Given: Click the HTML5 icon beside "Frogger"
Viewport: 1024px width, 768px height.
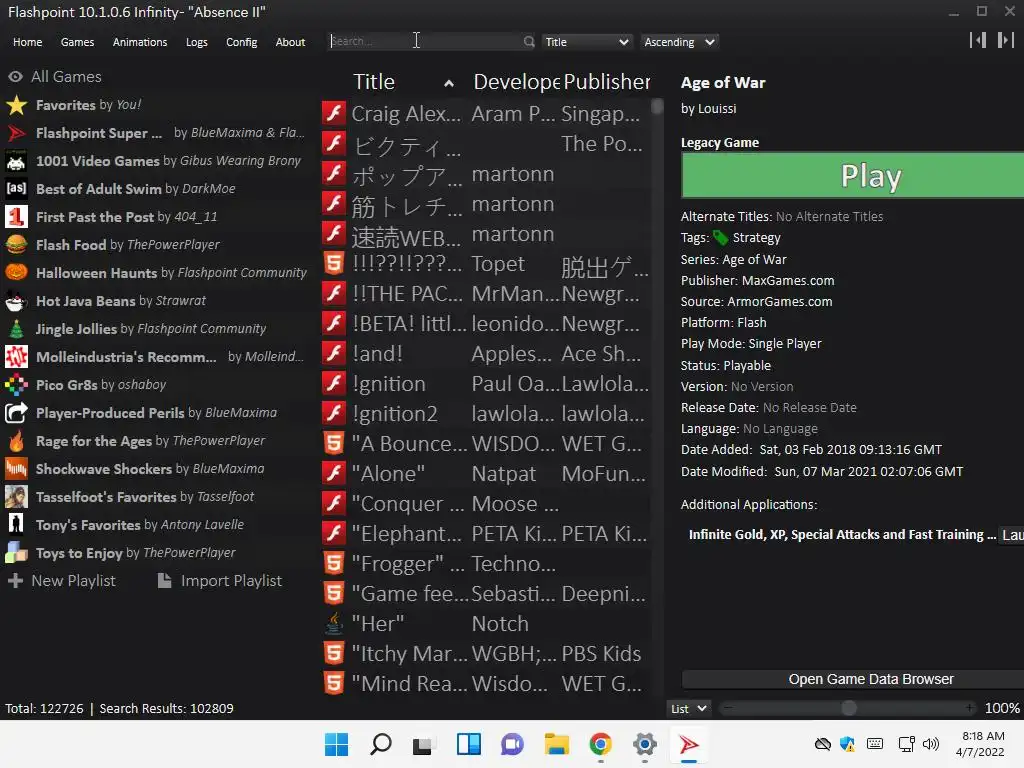Looking at the screenshot, I should (x=334, y=564).
